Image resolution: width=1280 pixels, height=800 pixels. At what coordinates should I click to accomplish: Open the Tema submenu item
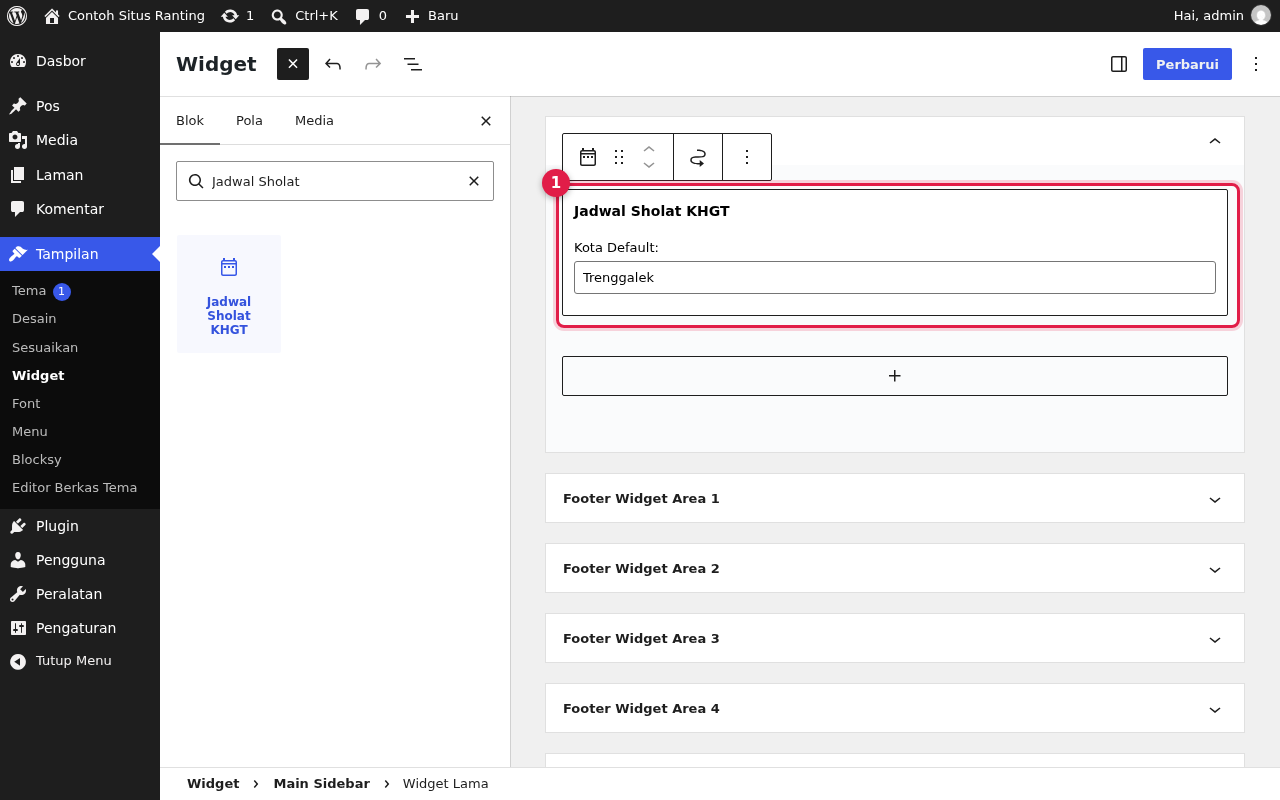click(x=29, y=291)
